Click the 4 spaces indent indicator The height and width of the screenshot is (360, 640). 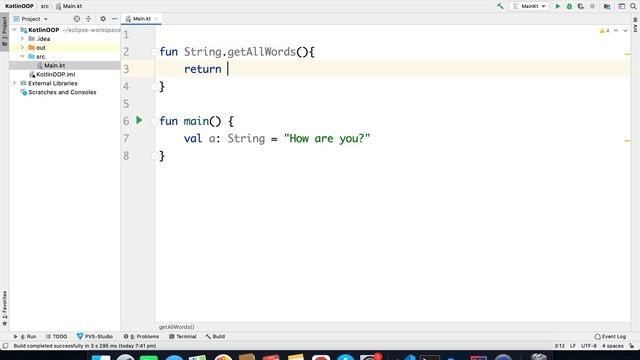[x=613, y=346]
